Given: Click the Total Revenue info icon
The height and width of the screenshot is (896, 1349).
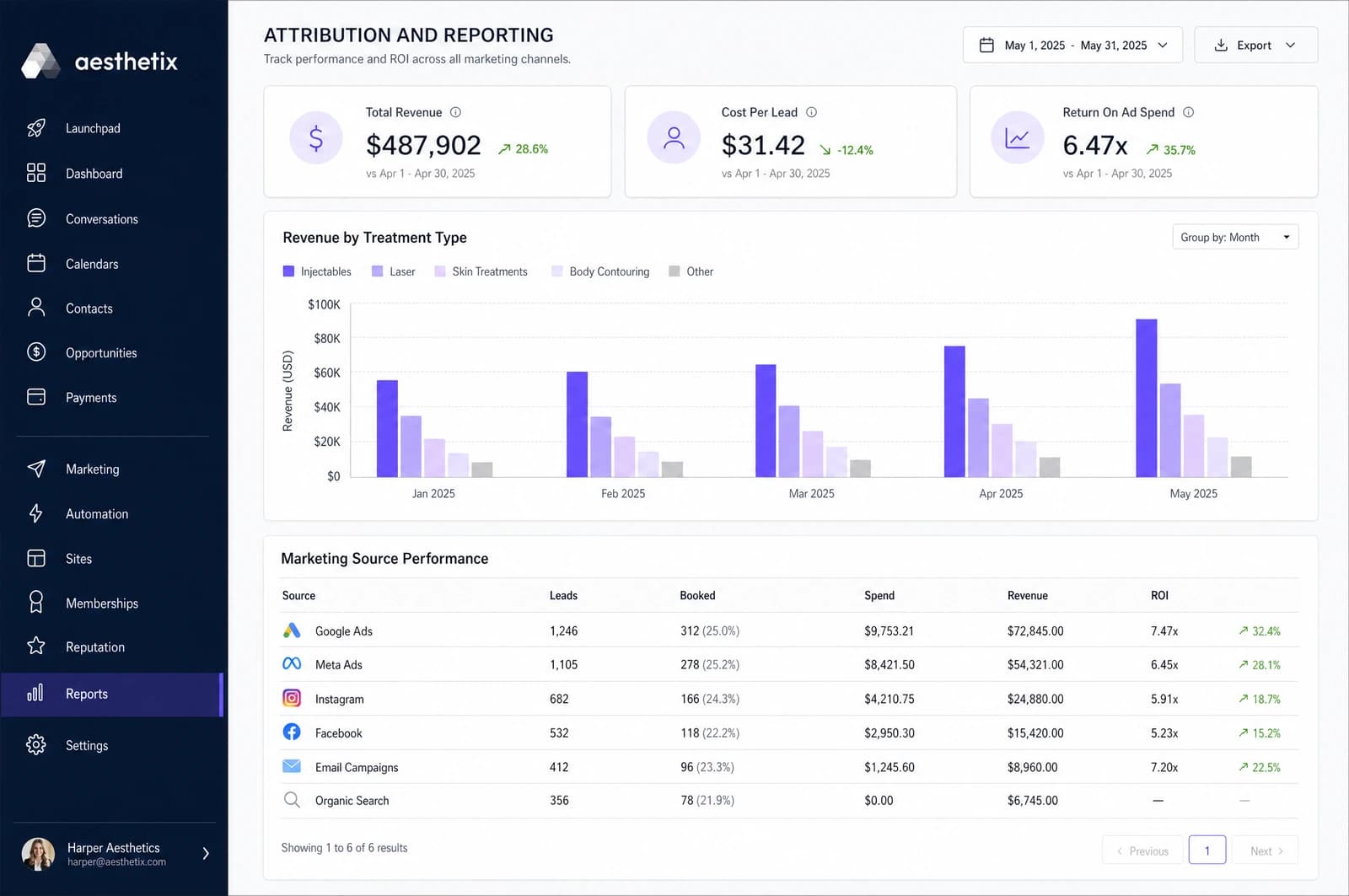Looking at the screenshot, I should coord(455,112).
